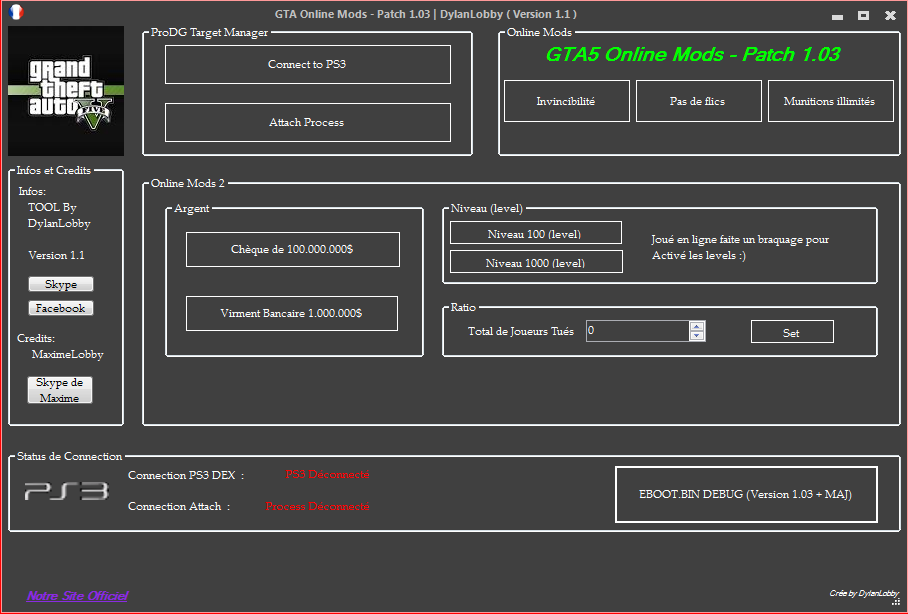Open the Notre Site Officiel link
Screen dimensions: 908x614
[x=77, y=596]
